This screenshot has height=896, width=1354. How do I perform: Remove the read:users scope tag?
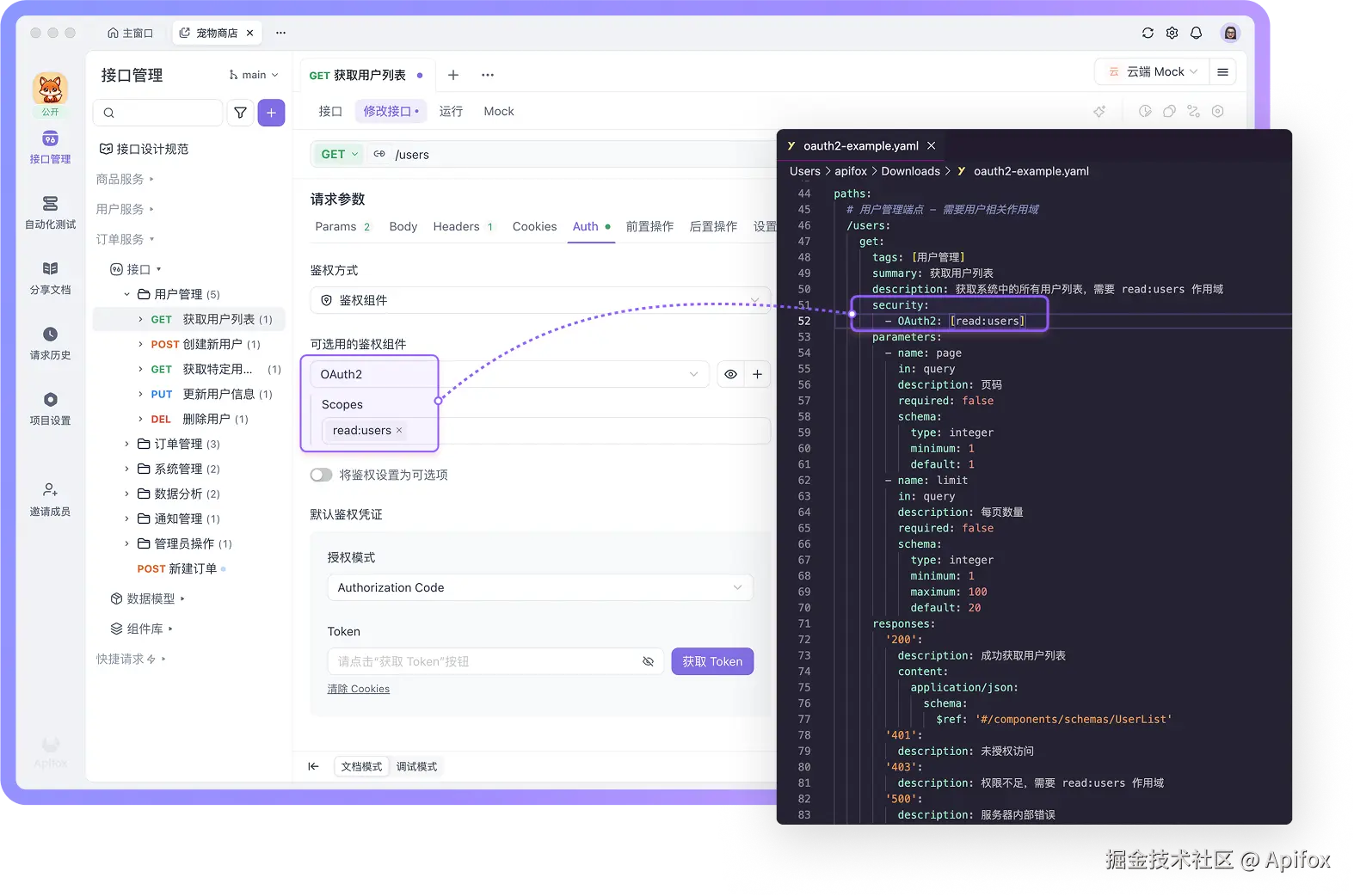[399, 430]
